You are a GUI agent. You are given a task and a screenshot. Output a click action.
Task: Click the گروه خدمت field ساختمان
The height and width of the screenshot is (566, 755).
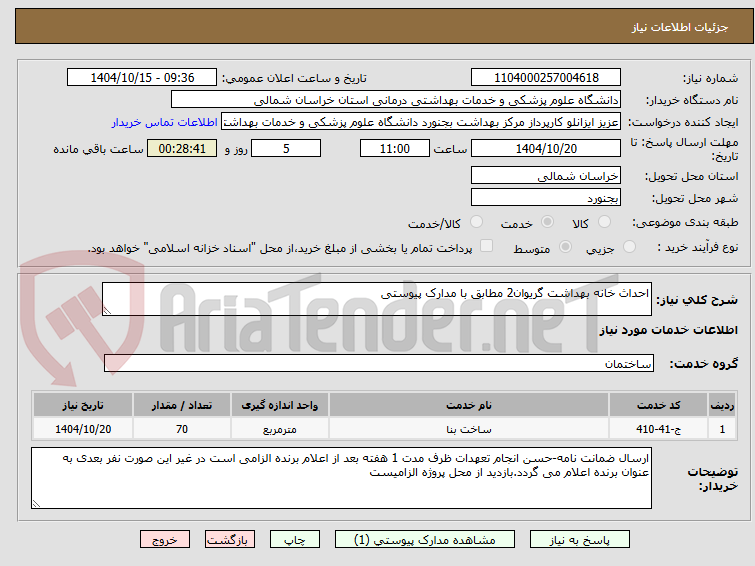(378, 363)
